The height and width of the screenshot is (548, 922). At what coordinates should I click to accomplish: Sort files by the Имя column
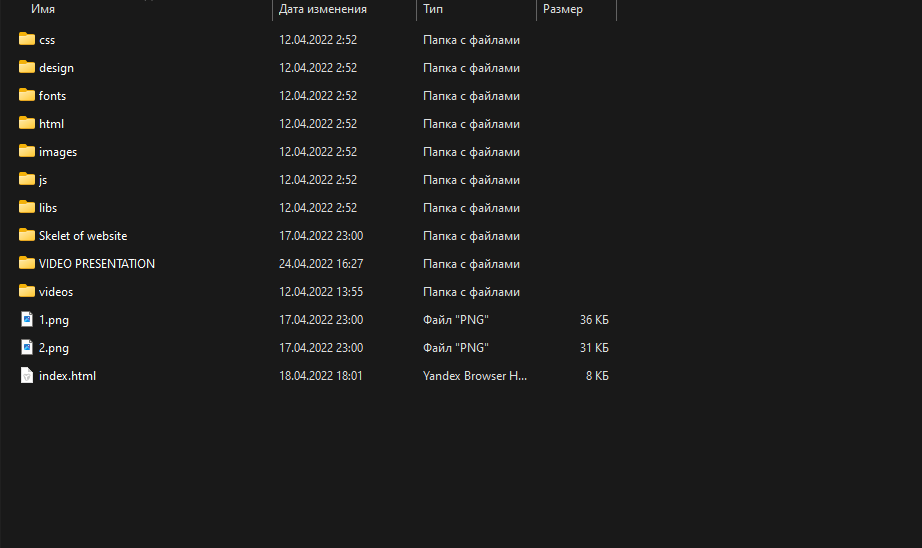(x=43, y=9)
